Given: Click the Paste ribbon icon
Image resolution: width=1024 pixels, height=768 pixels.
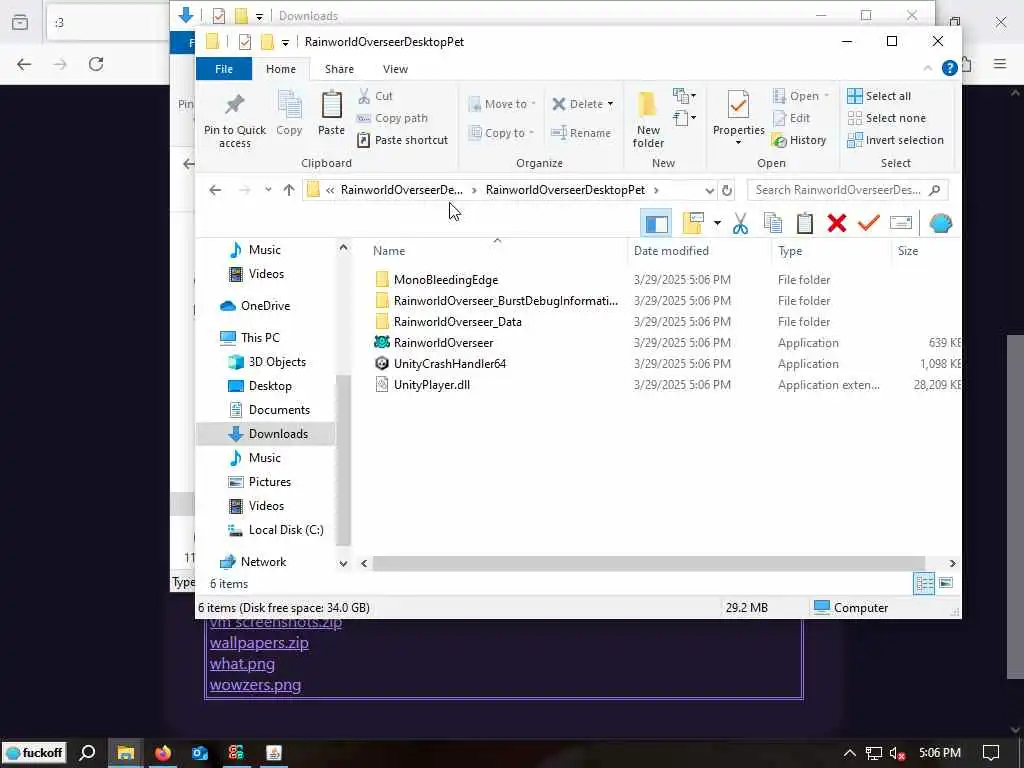Looking at the screenshot, I should coord(331,106).
